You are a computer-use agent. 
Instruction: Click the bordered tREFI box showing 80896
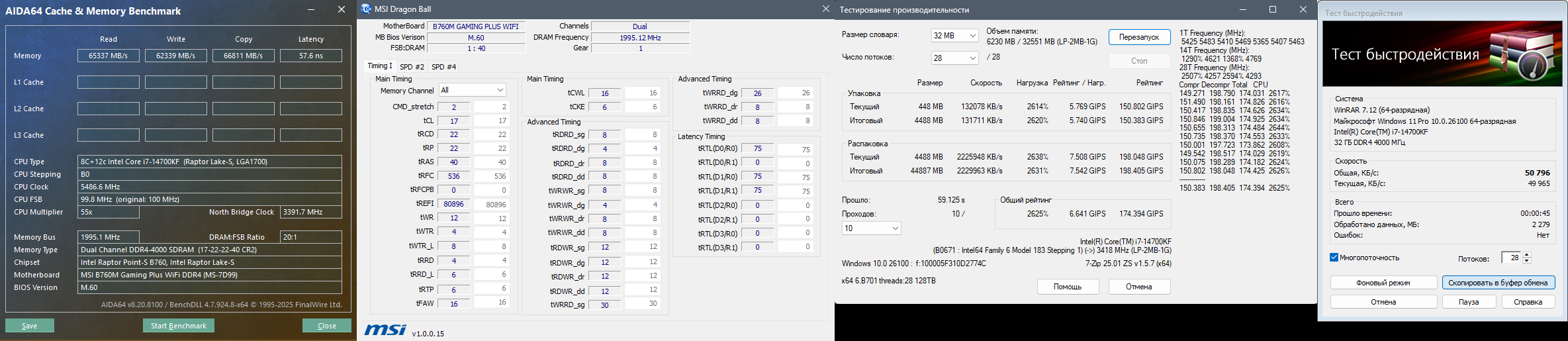(454, 204)
